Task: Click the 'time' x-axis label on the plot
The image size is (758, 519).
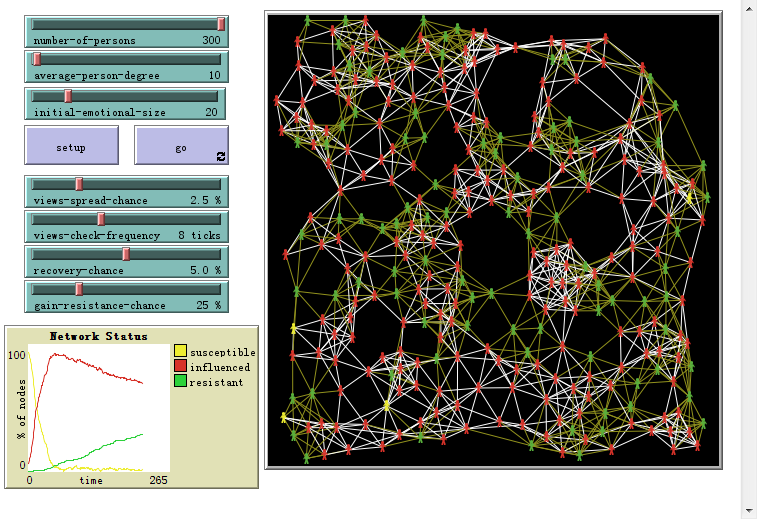Action: click(x=91, y=481)
